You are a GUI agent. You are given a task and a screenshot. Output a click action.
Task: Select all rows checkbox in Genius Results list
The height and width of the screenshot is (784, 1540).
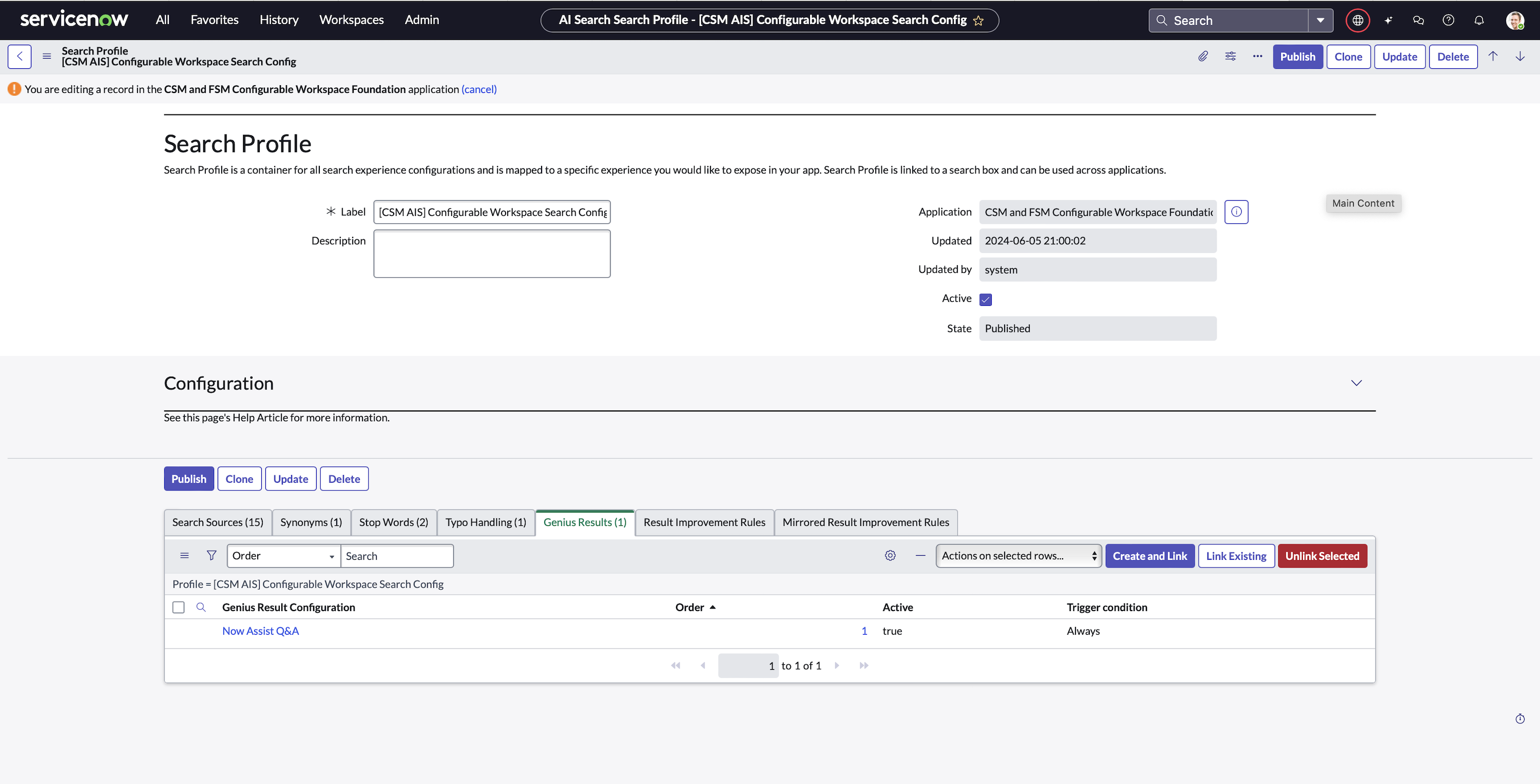(x=178, y=607)
